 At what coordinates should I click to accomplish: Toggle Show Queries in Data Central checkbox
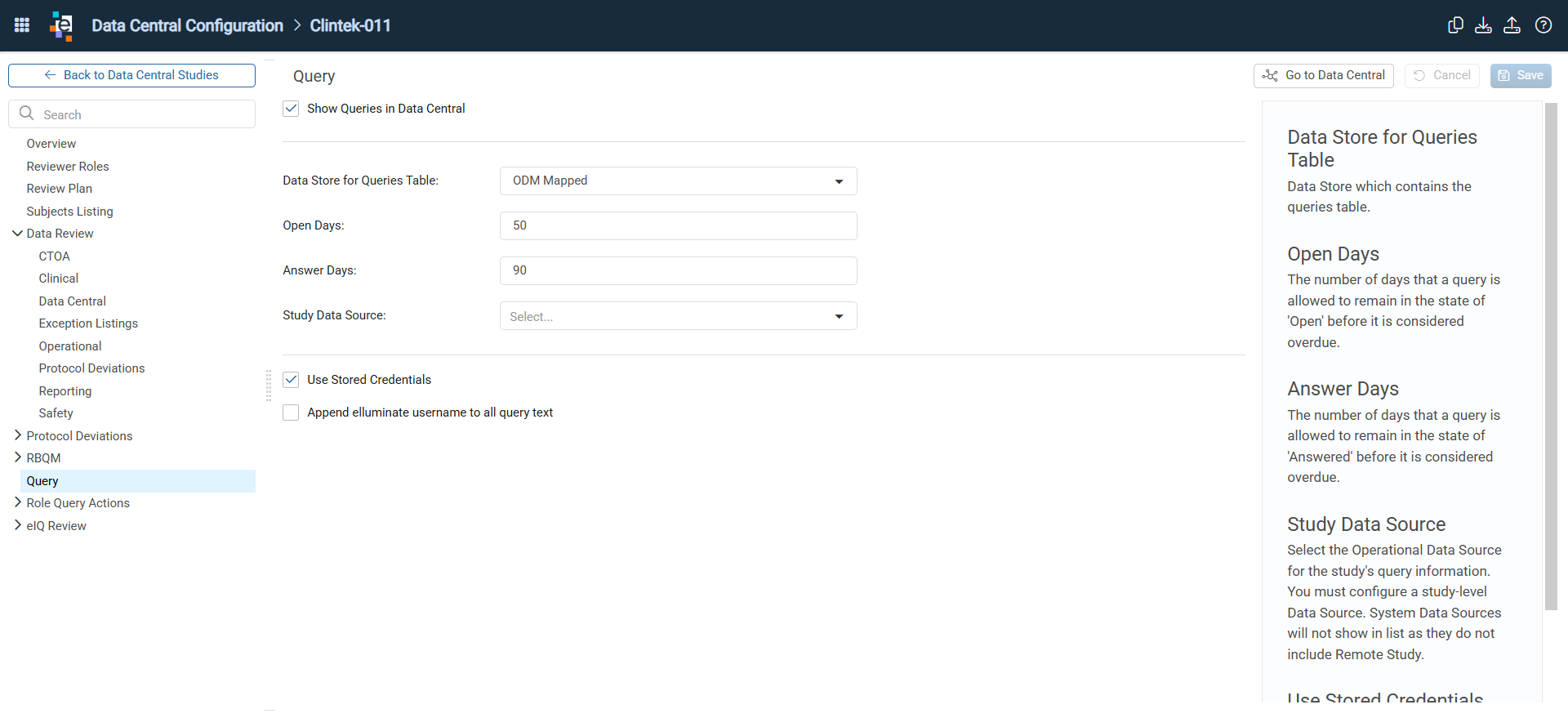[x=291, y=109]
